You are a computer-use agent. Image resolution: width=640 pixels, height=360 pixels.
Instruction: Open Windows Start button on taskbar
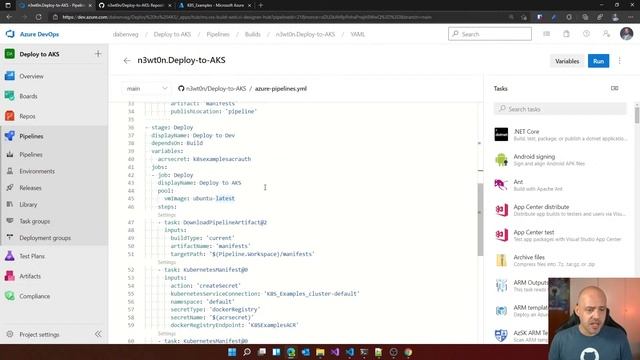point(232,352)
